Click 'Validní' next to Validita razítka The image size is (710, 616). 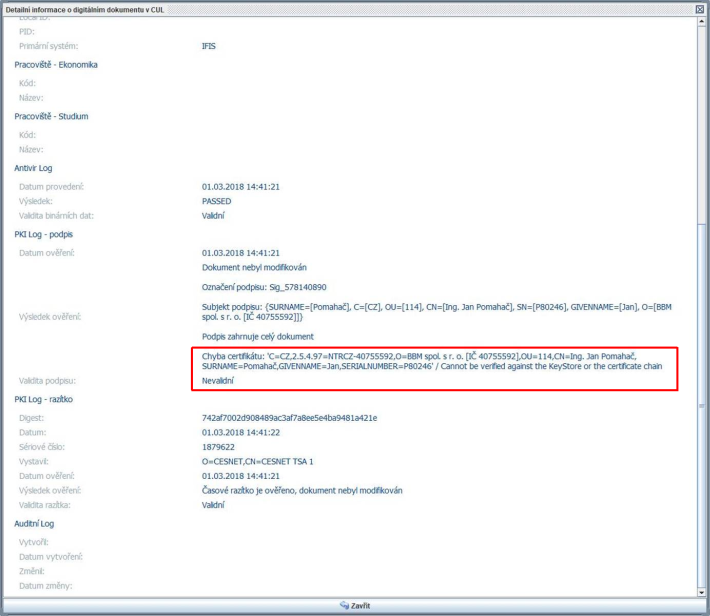pos(213,505)
